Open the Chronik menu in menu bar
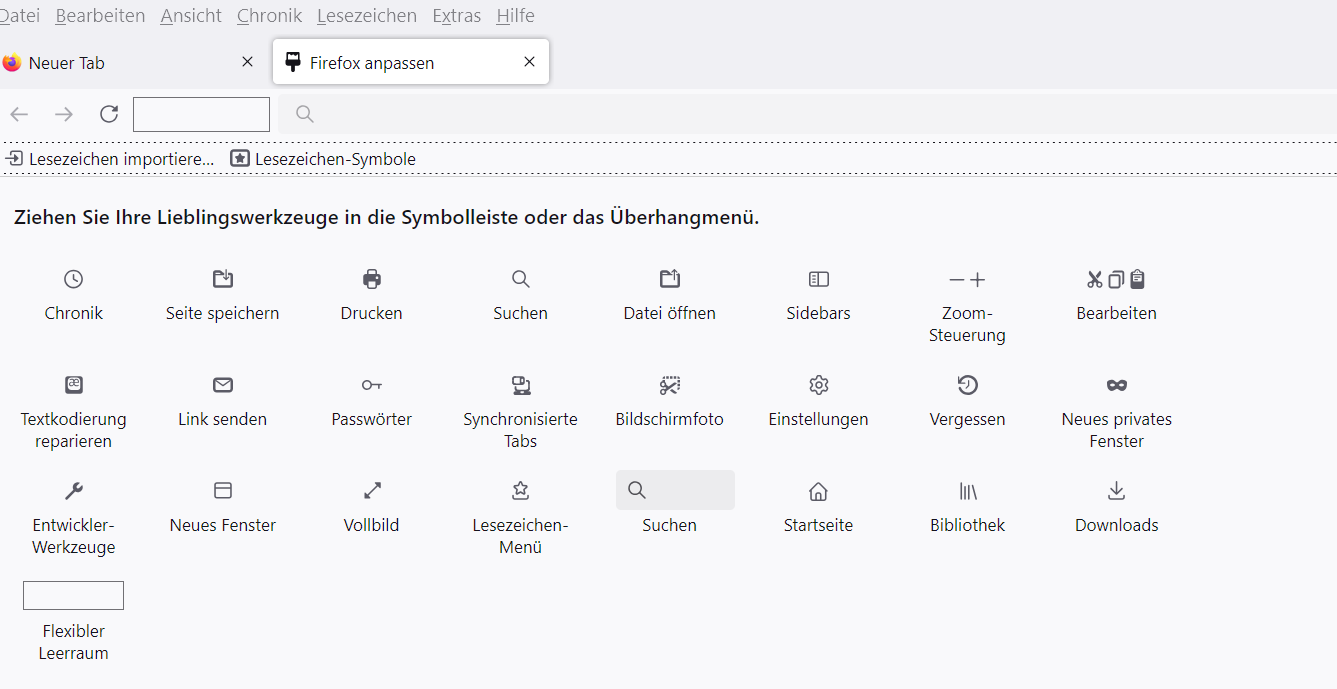 [270, 16]
